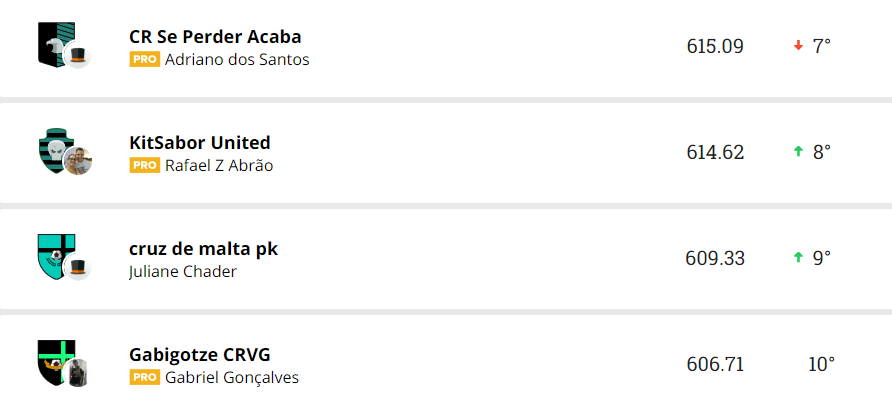Click Rafael Z Abrão profile photo
The image size is (892, 410).
pos(78,161)
